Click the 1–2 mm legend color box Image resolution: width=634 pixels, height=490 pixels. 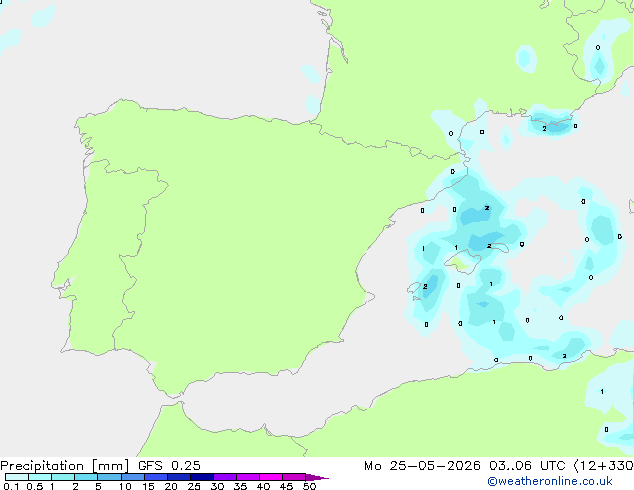click(63, 477)
